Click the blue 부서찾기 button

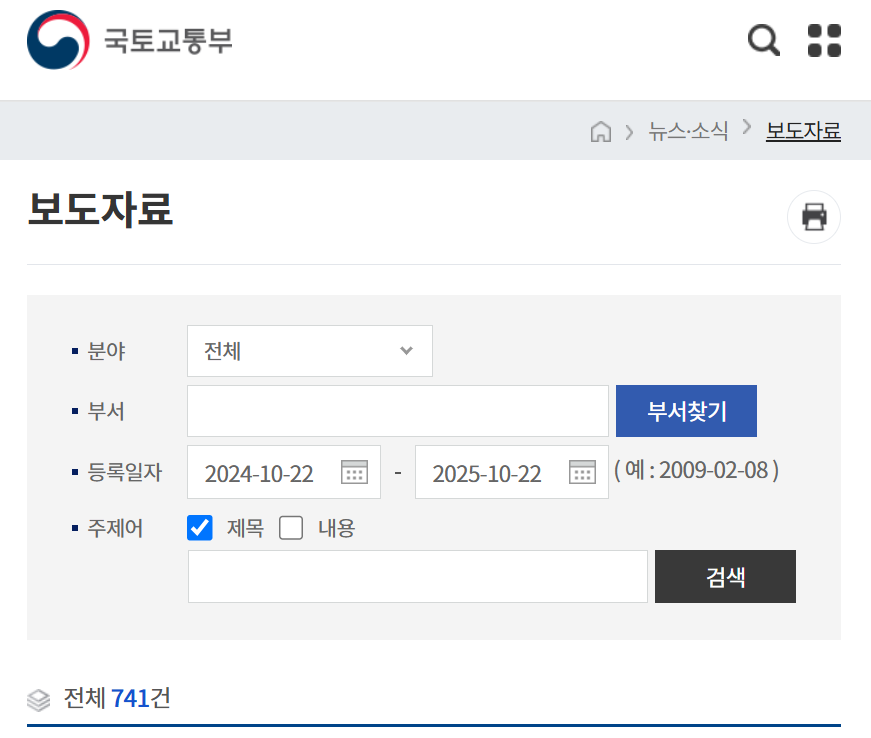[x=686, y=410]
